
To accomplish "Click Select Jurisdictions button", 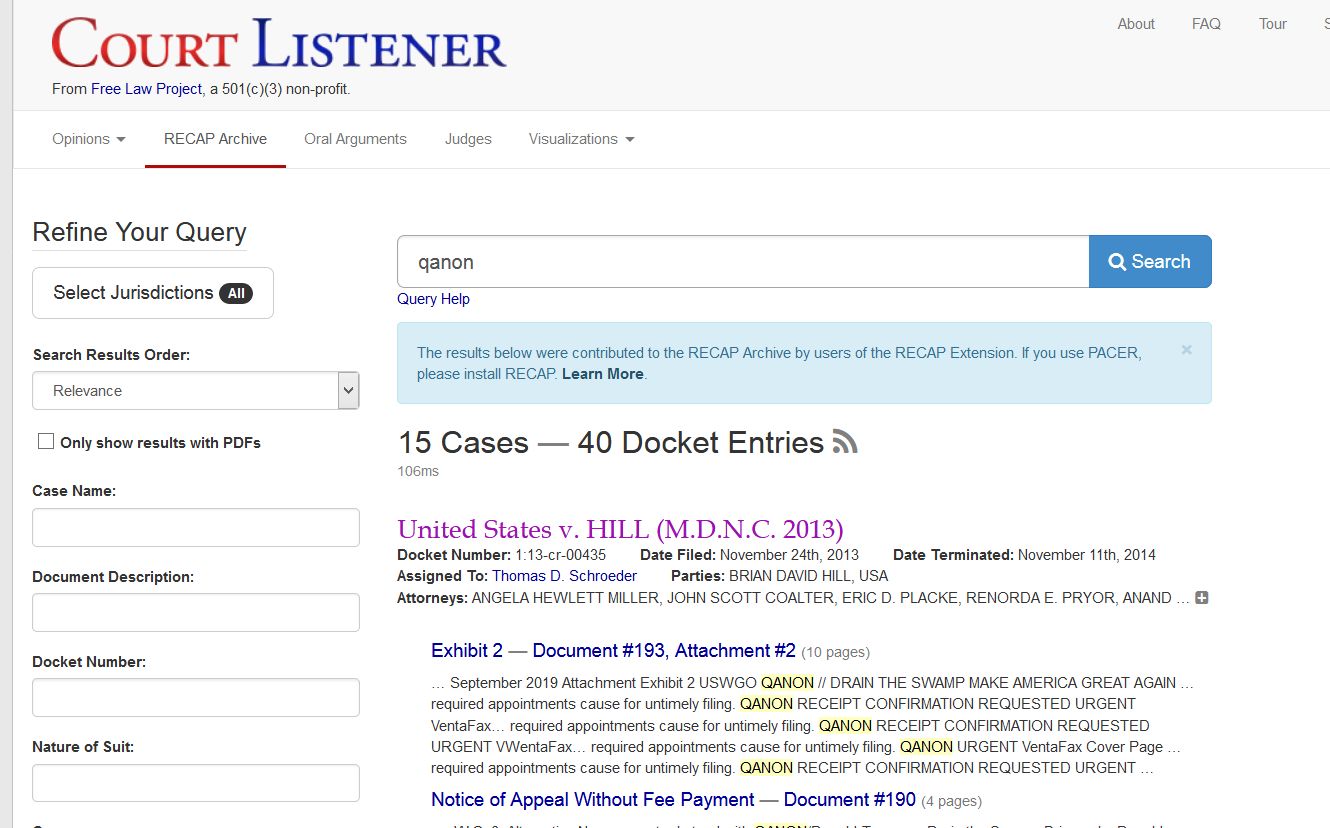I will point(153,293).
